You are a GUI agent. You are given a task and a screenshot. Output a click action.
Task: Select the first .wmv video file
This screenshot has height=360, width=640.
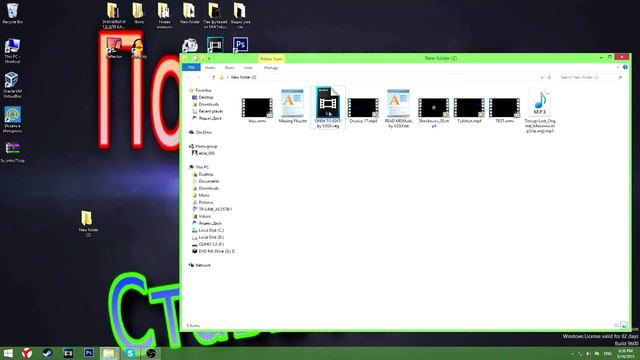pyautogui.click(x=257, y=110)
